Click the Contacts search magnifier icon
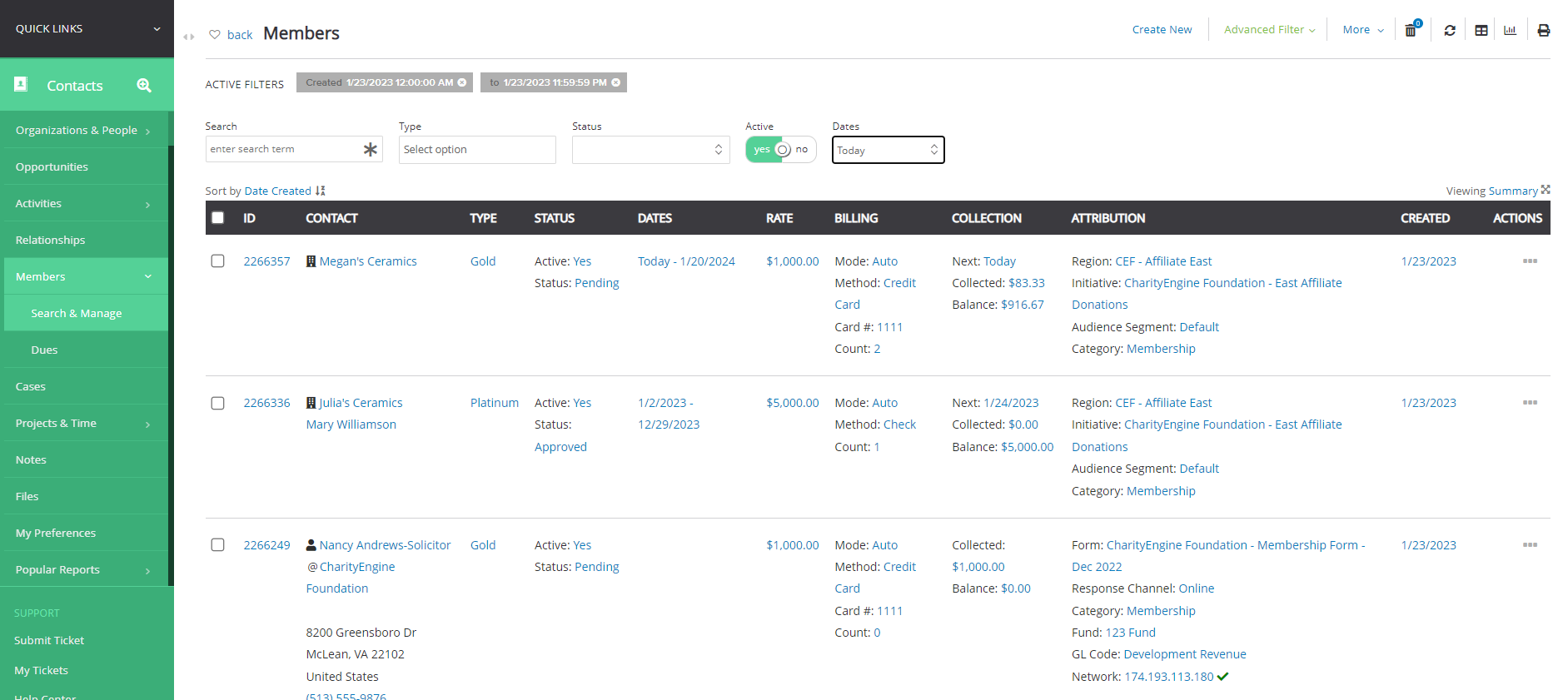This screenshot has width=1568, height=700. tap(144, 85)
